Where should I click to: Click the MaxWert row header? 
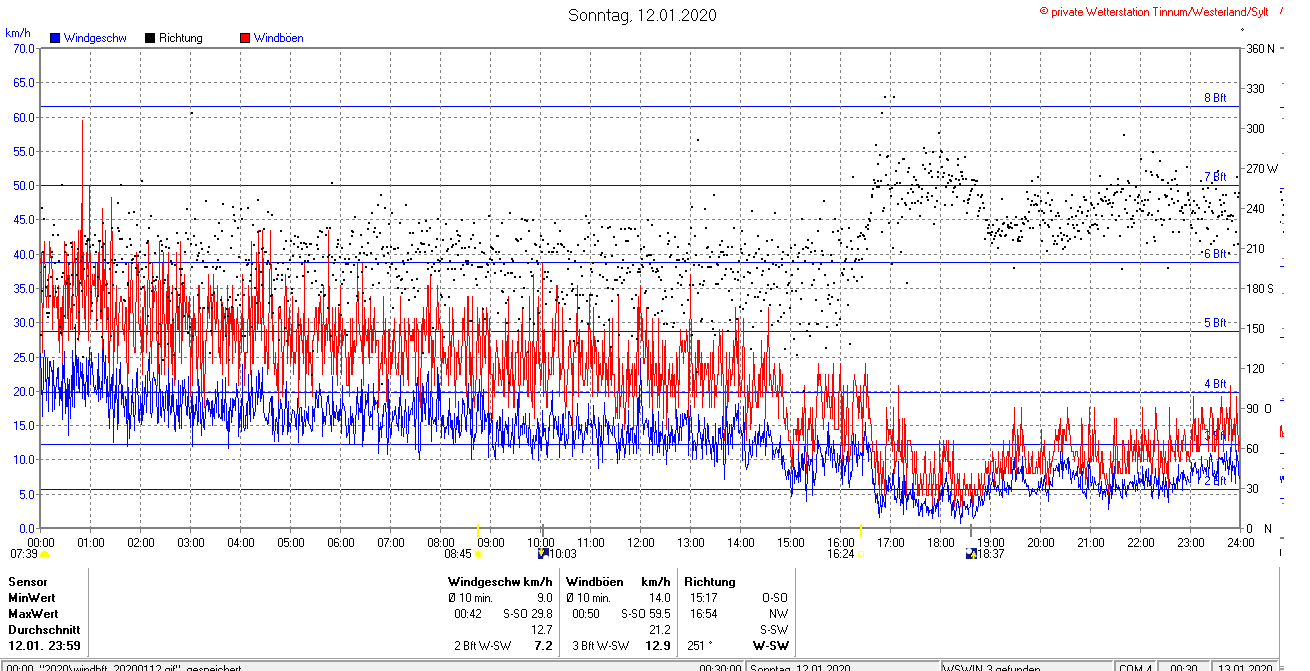(34, 614)
